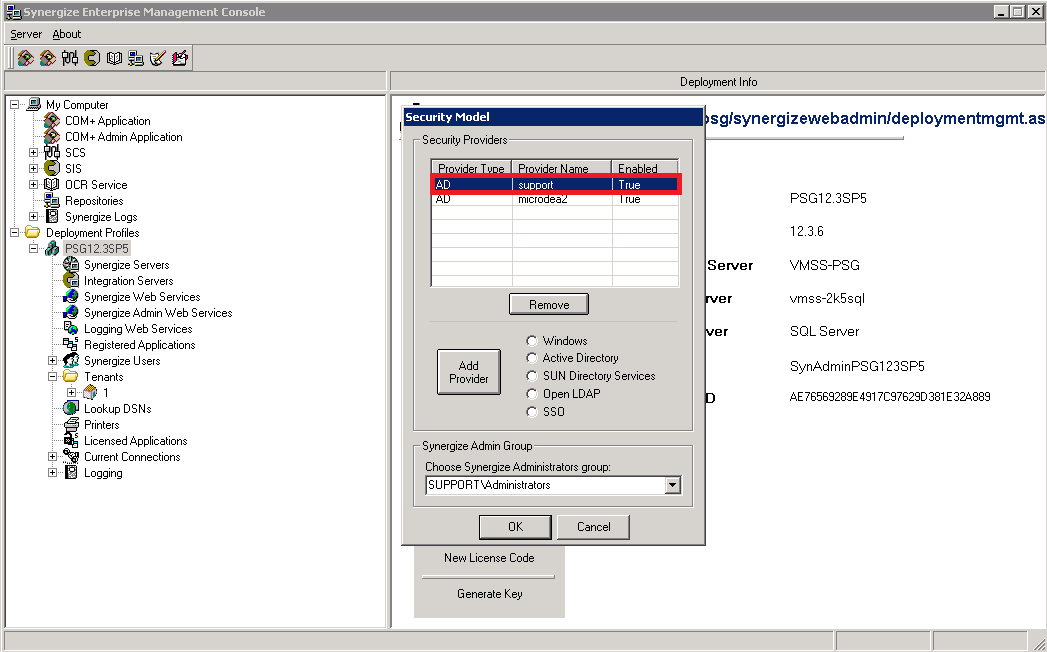
Task: Collapse the Tenants folder node
Action: click(53, 377)
